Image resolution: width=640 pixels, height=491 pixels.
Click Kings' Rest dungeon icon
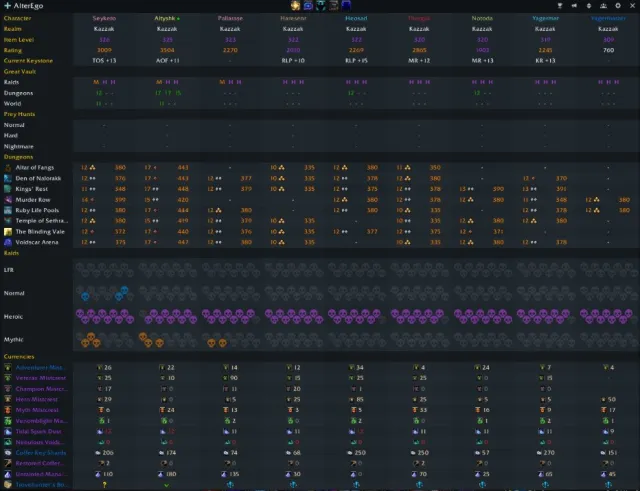coord(8,189)
